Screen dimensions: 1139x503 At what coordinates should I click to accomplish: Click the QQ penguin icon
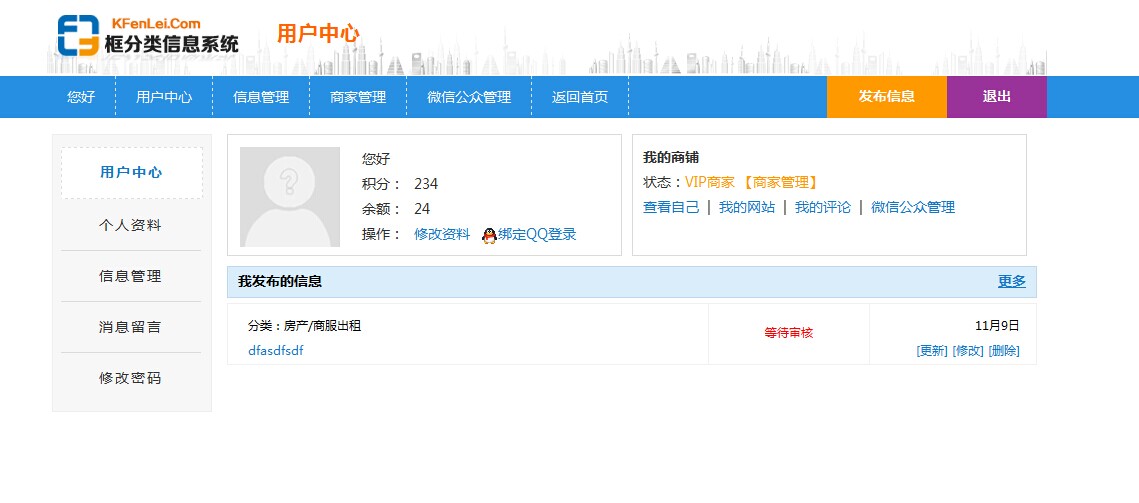click(x=489, y=235)
